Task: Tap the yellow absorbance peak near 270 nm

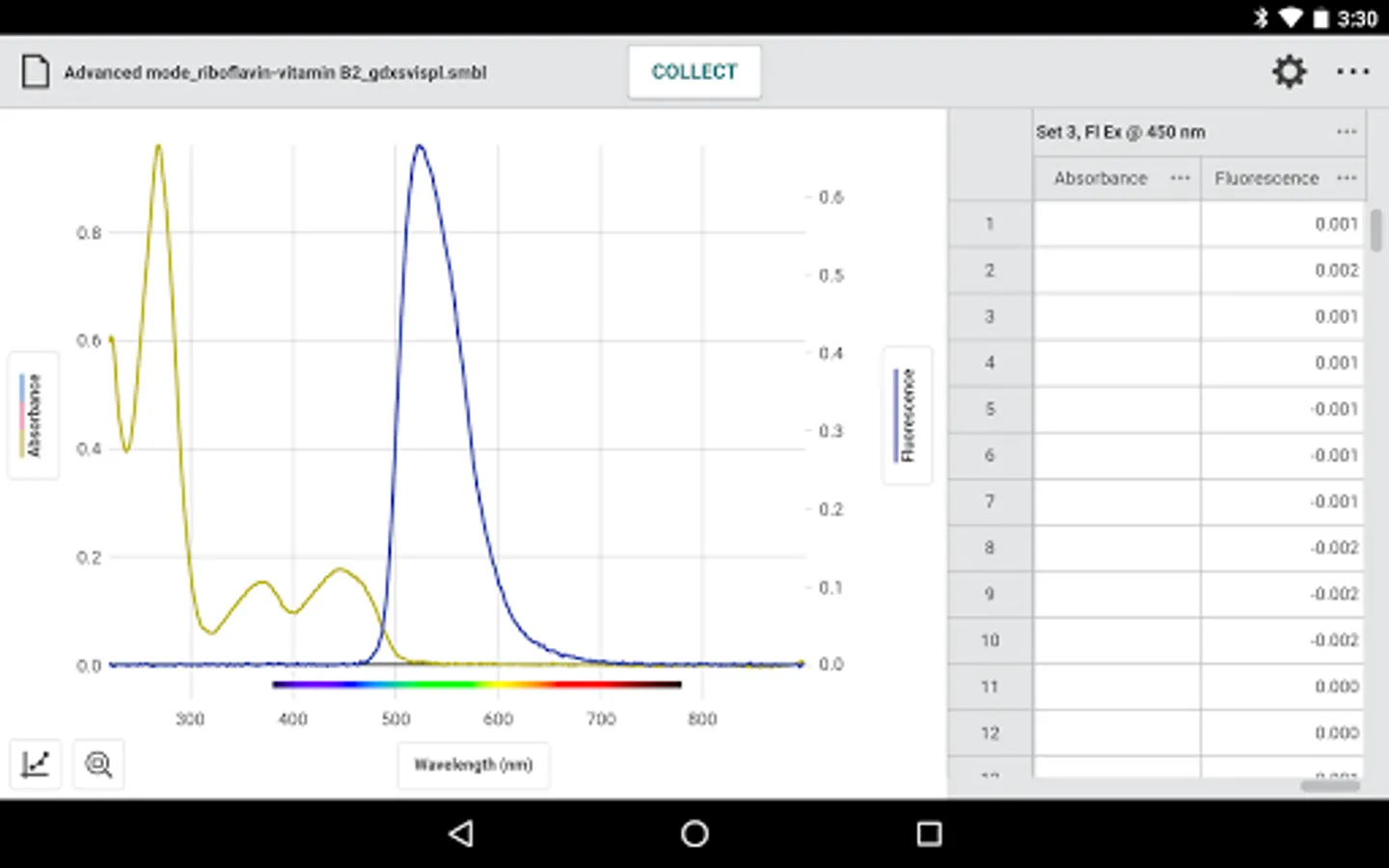Action: tap(158, 148)
